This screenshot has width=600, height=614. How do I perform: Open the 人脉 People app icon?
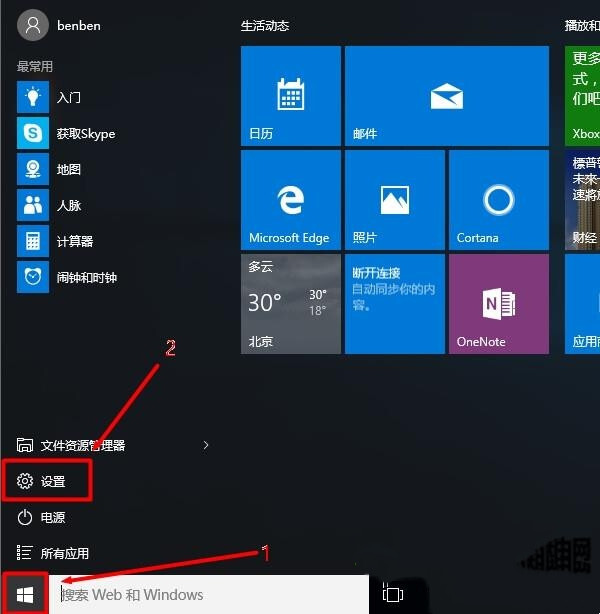33,205
